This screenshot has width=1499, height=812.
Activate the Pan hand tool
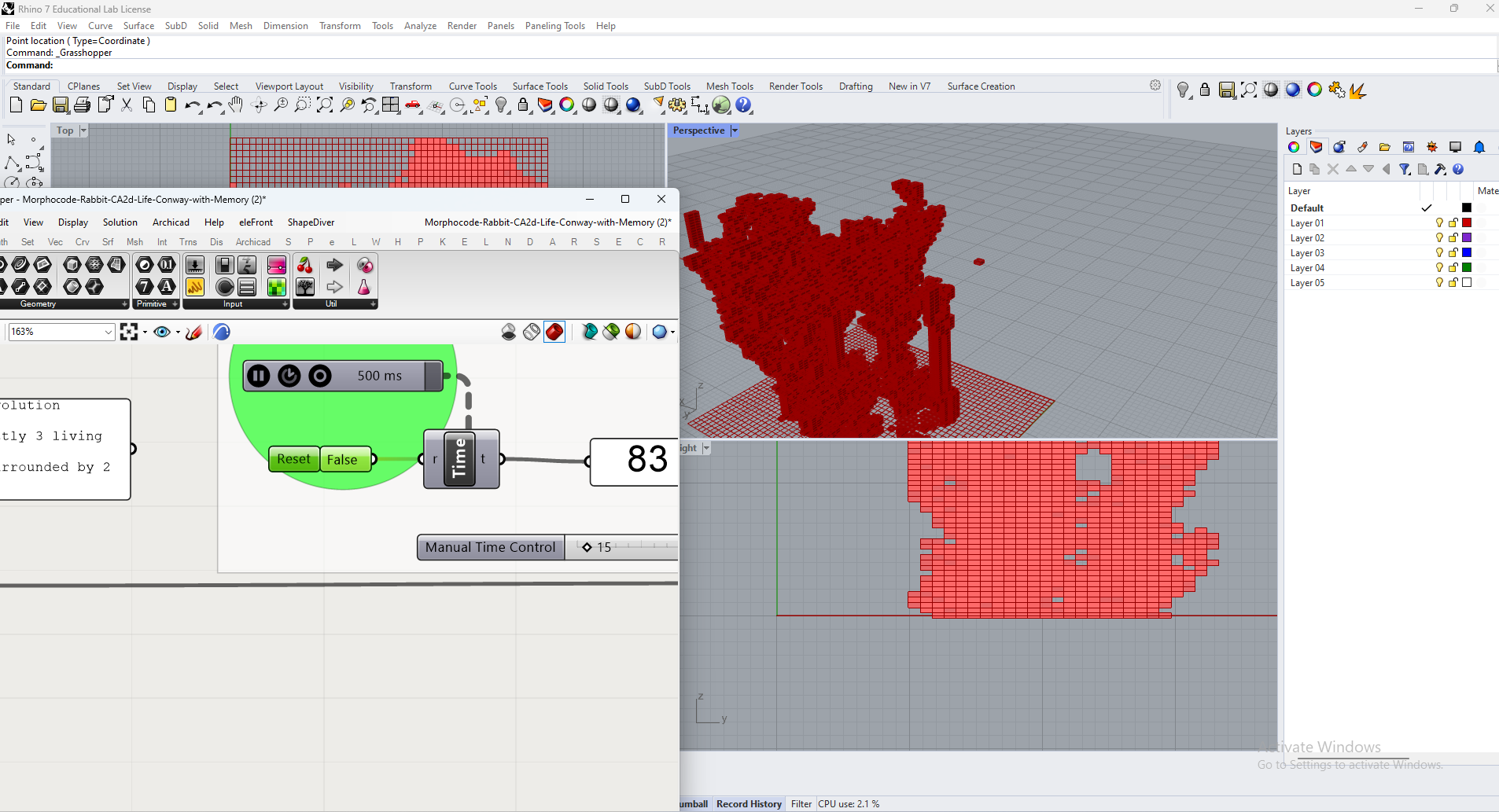point(236,105)
